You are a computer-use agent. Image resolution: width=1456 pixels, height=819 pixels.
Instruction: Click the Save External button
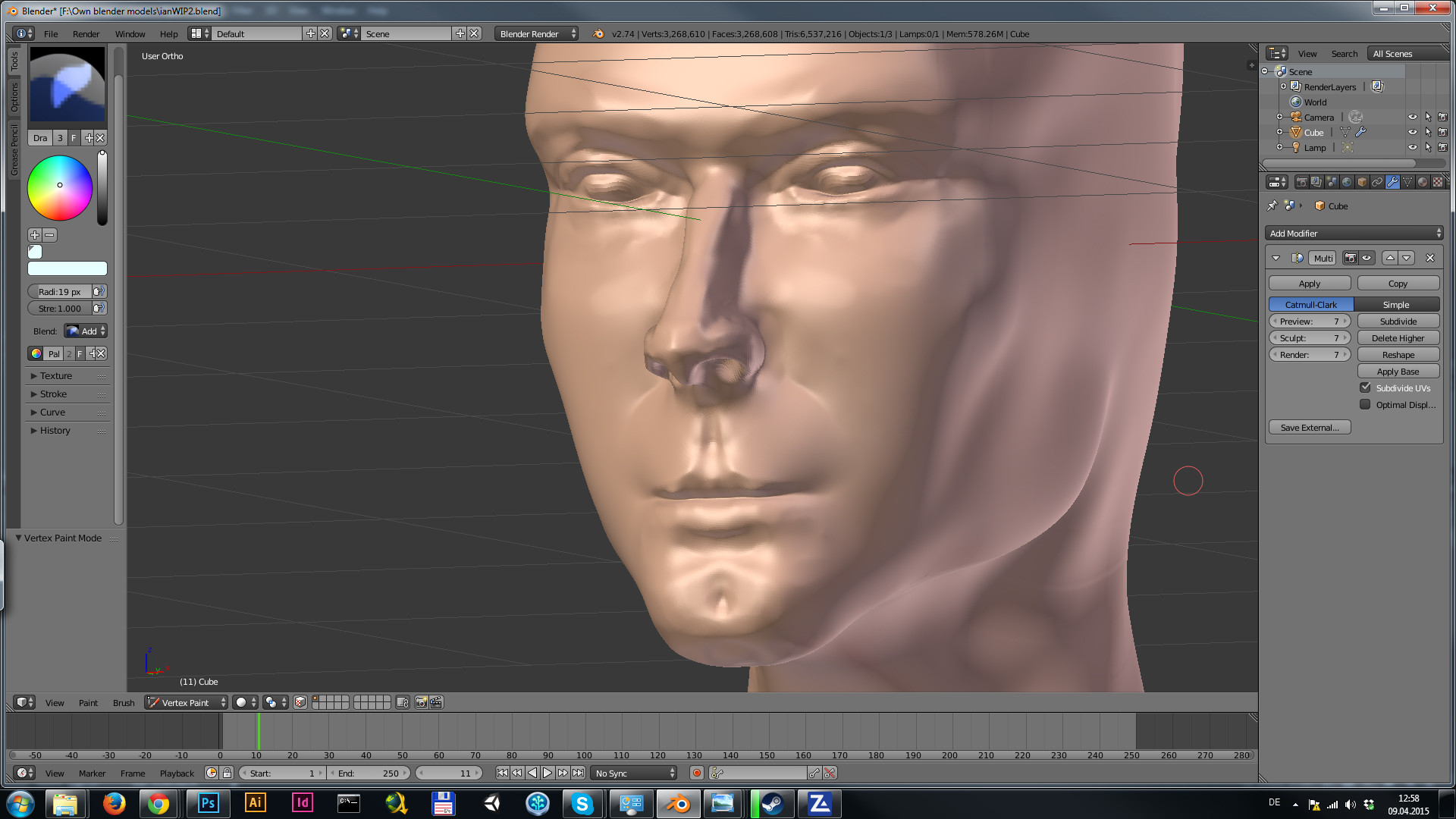1310,427
